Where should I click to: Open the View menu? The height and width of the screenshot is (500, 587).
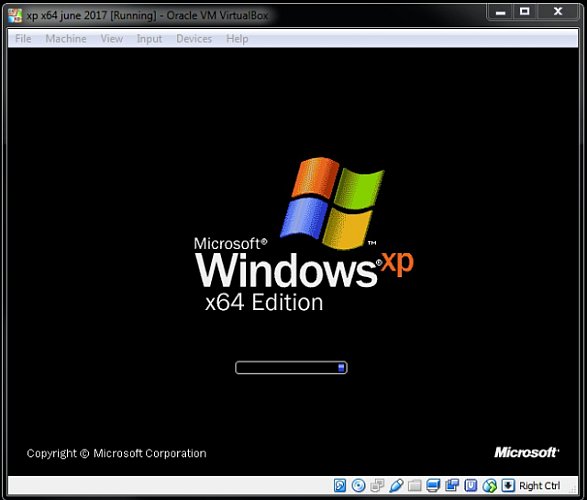pyautogui.click(x=112, y=39)
